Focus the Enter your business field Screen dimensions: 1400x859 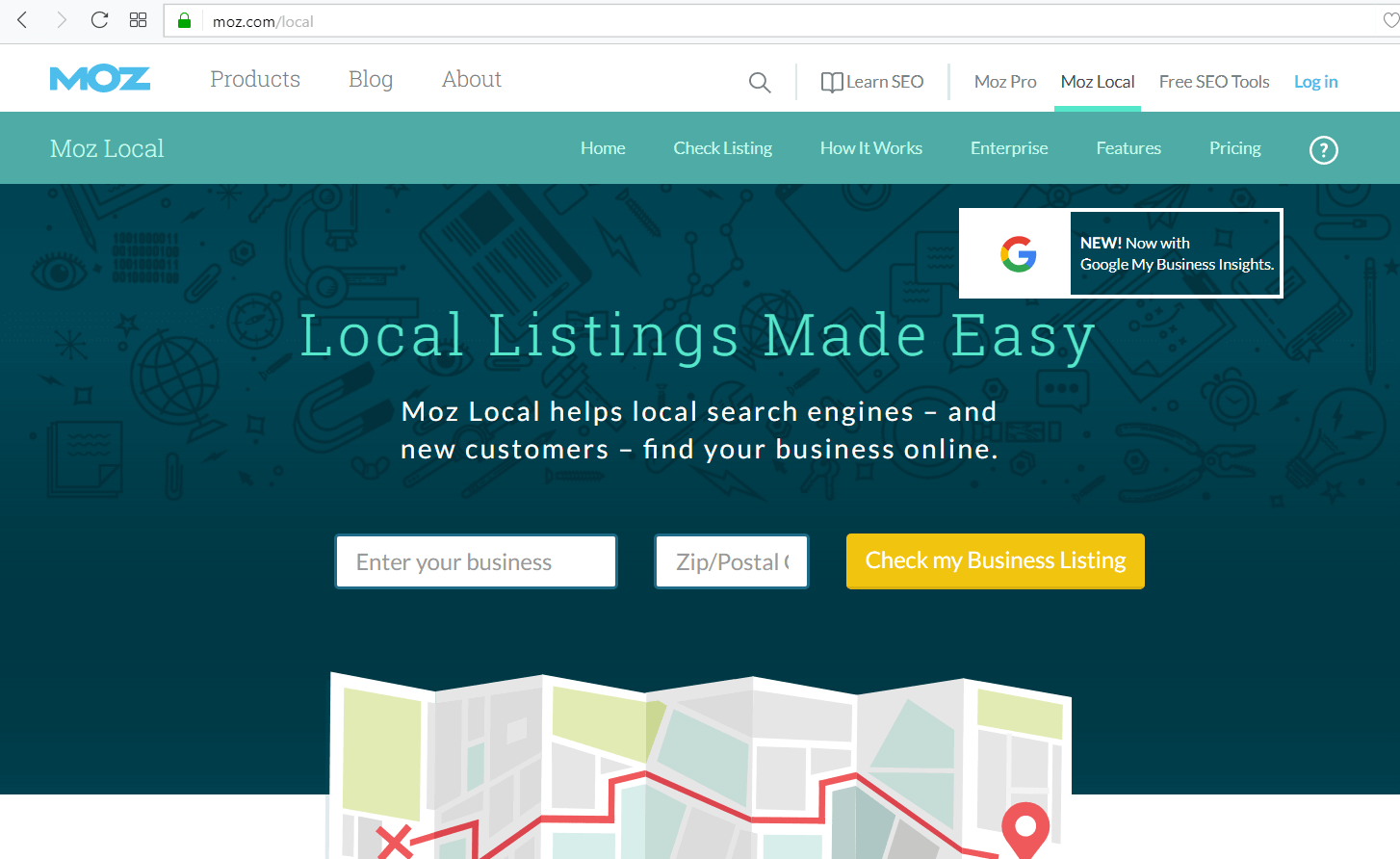click(476, 561)
